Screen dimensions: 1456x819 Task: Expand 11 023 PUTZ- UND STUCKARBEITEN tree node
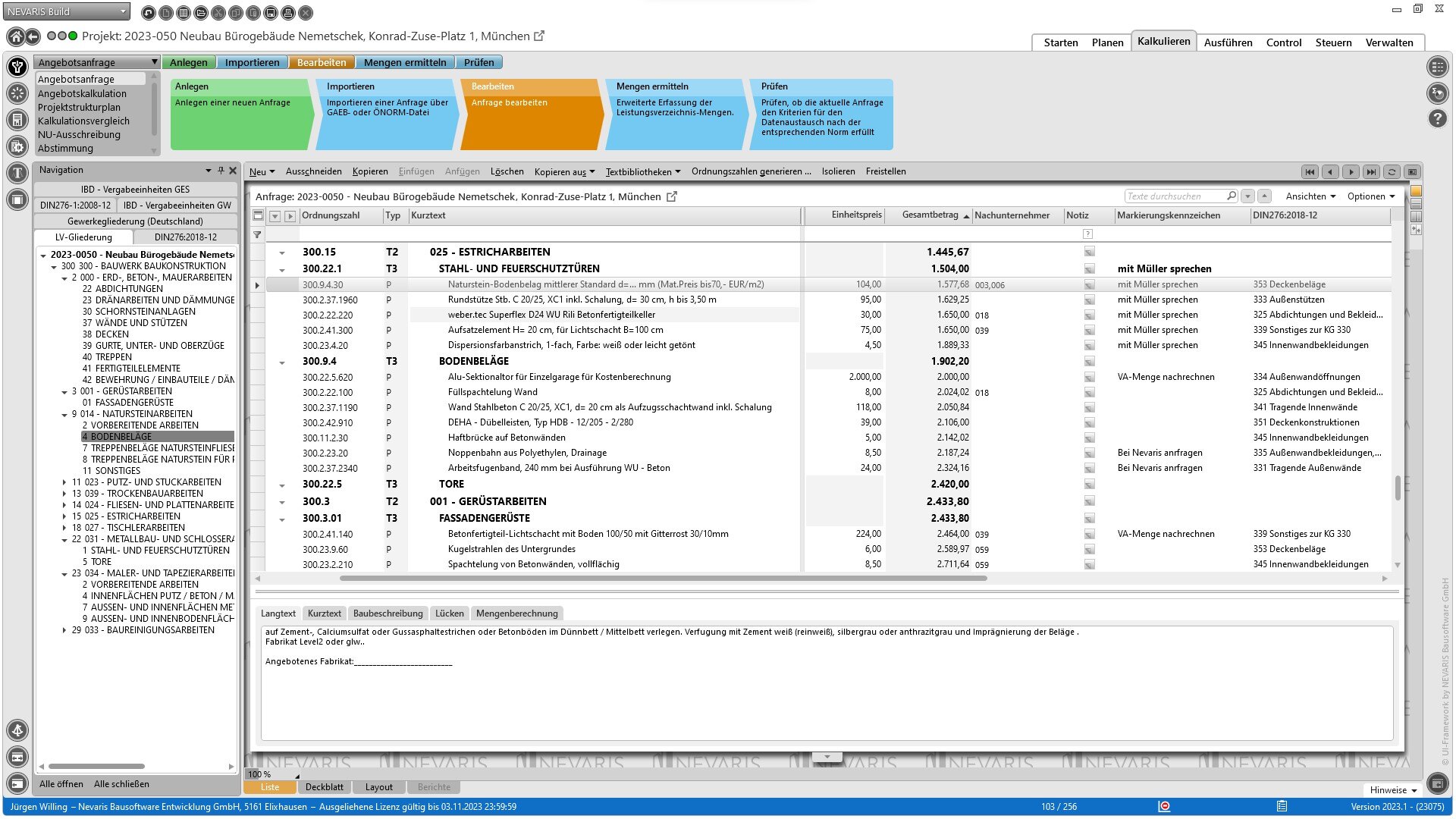pyautogui.click(x=64, y=482)
